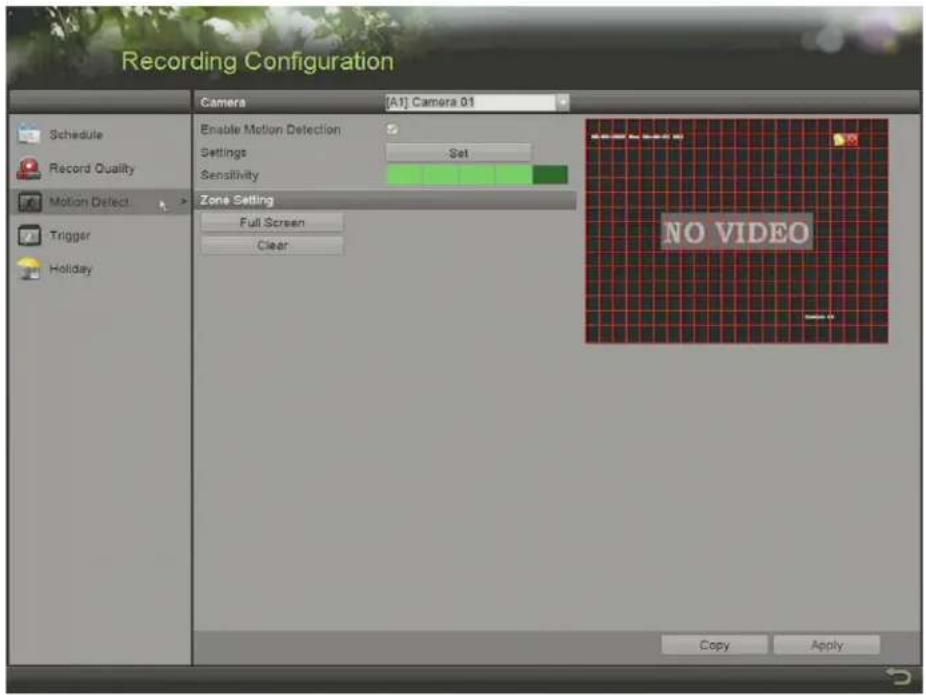Click the Apply button
Image resolution: width=926 pixels, height=695 pixels.
coord(826,645)
